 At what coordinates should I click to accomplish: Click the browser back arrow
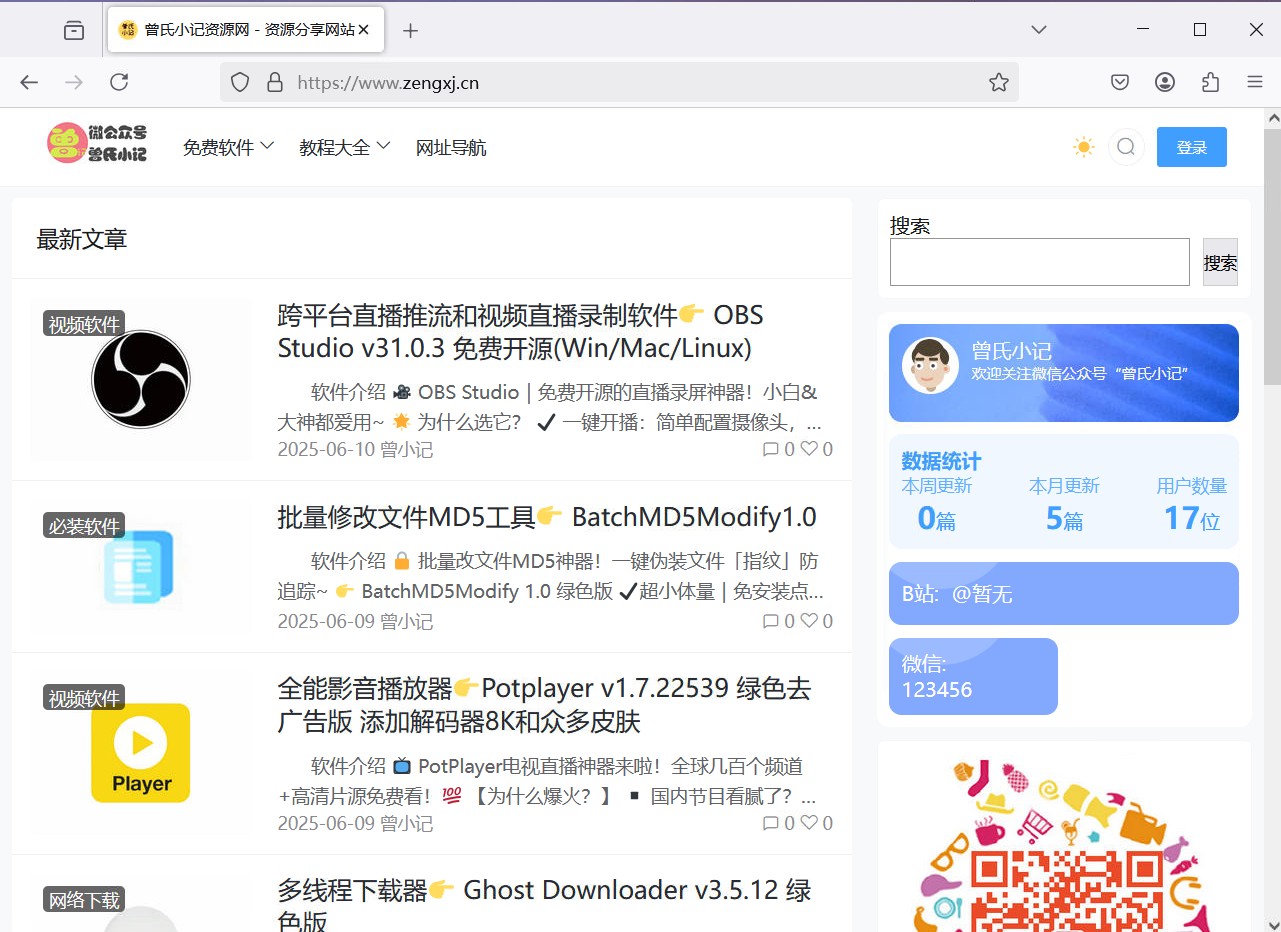(29, 82)
